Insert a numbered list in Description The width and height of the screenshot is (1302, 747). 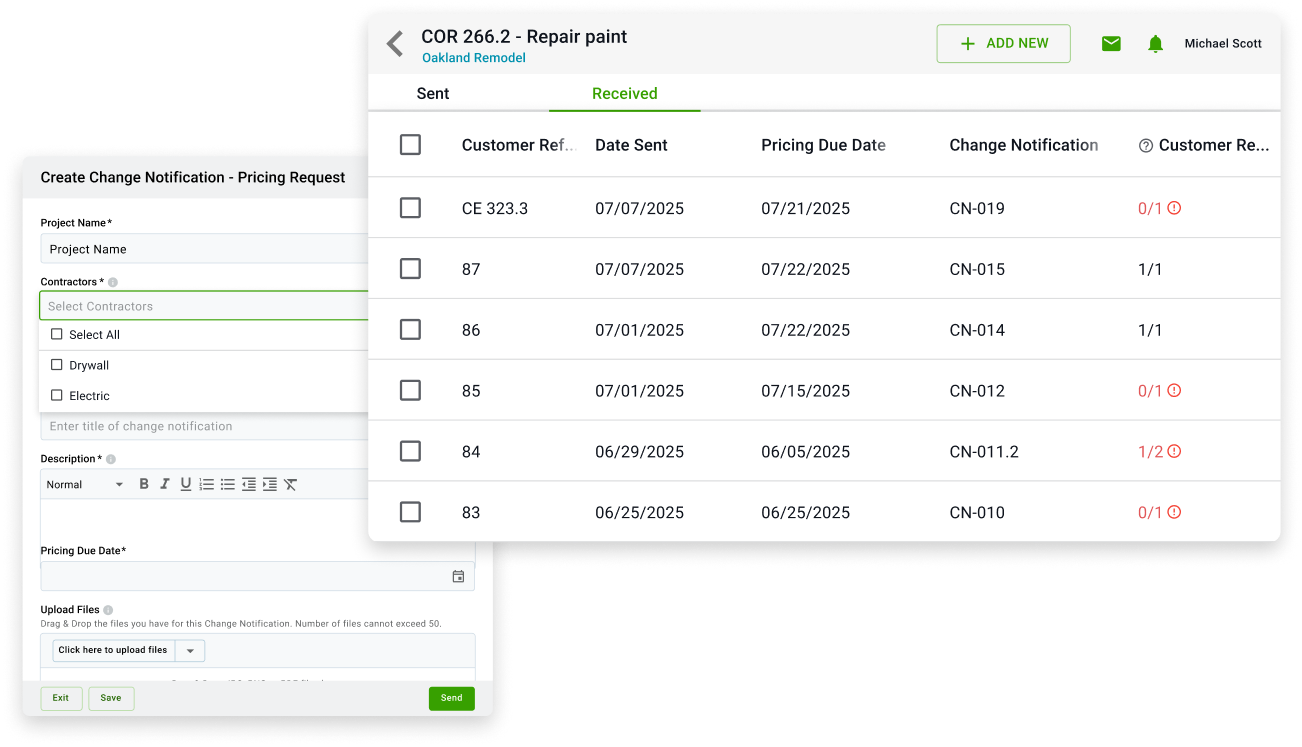click(x=207, y=484)
